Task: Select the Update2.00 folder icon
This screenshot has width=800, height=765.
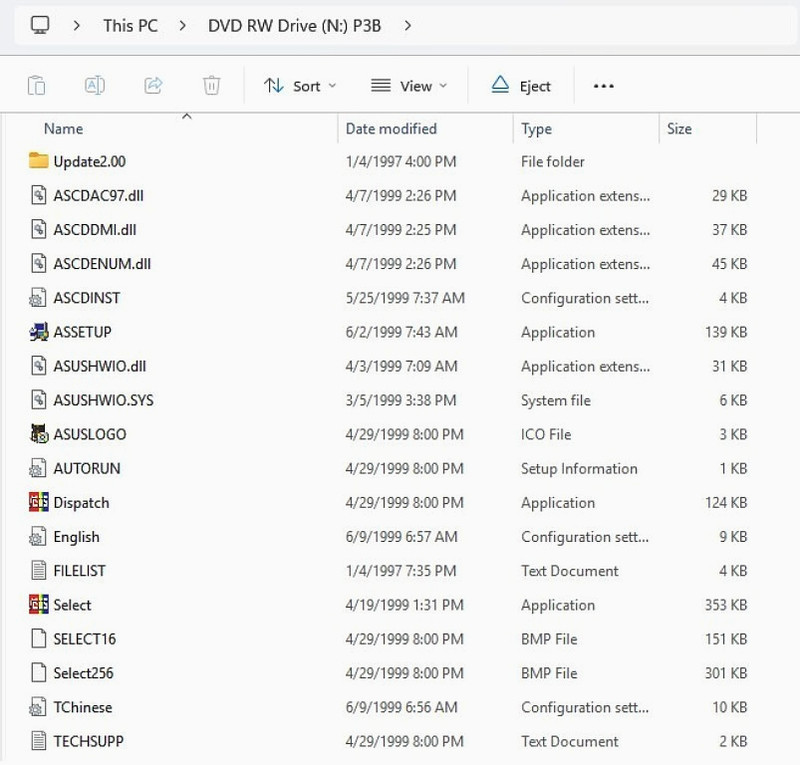Action: tap(38, 161)
